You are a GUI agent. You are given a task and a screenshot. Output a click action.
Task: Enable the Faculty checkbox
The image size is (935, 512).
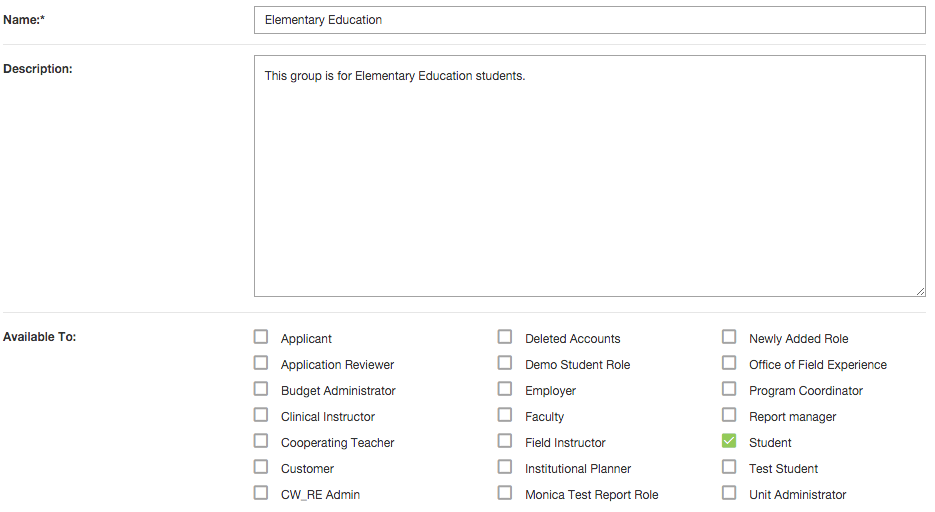tap(504, 415)
